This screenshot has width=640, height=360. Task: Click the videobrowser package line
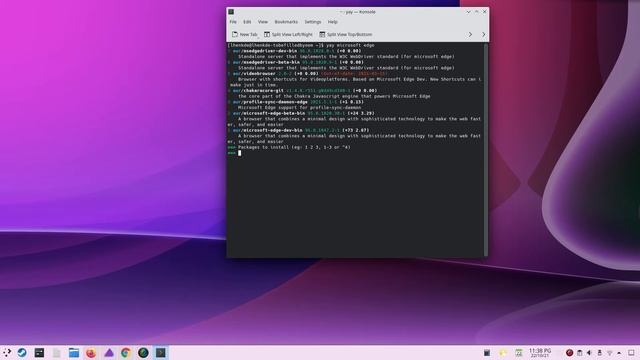point(307,74)
